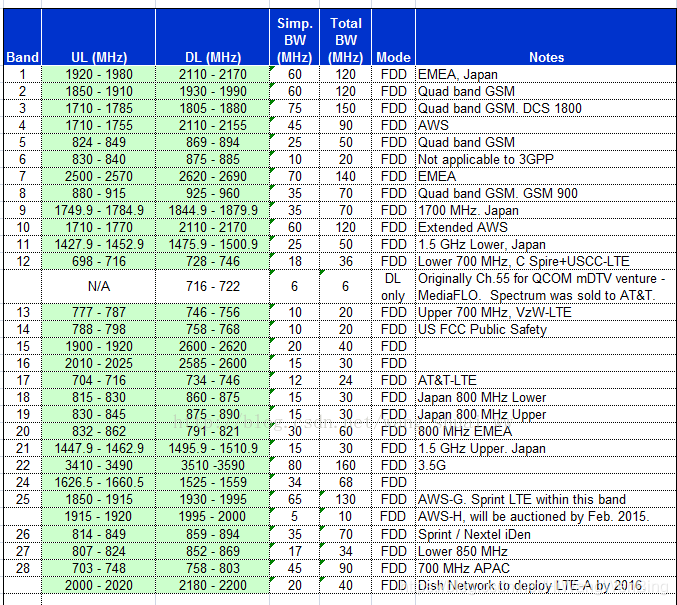Click the 'DL only' mode cell
This screenshot has height=605, width=677.
[x=393, y=286]
